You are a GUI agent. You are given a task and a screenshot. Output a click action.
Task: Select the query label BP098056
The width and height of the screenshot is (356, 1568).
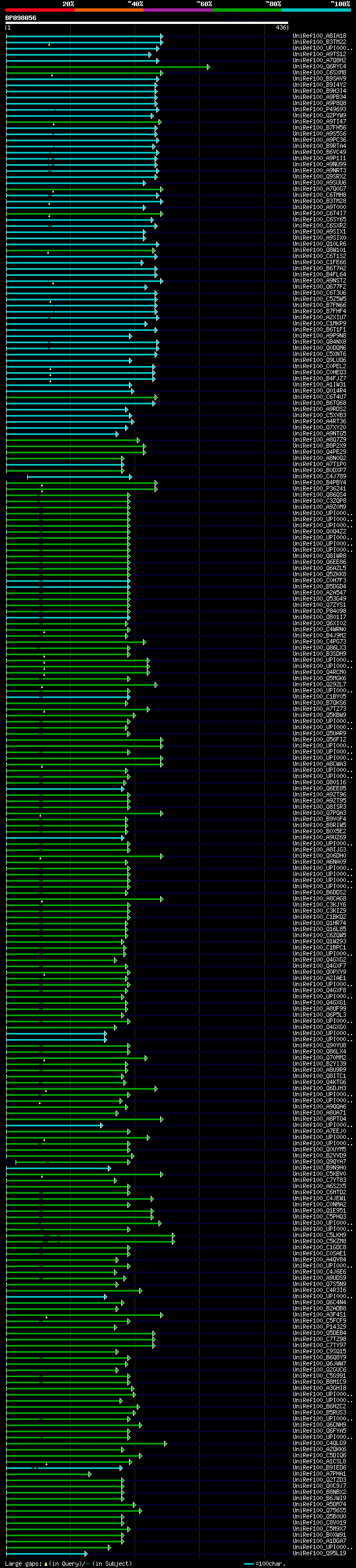click(x=21, y=18)
